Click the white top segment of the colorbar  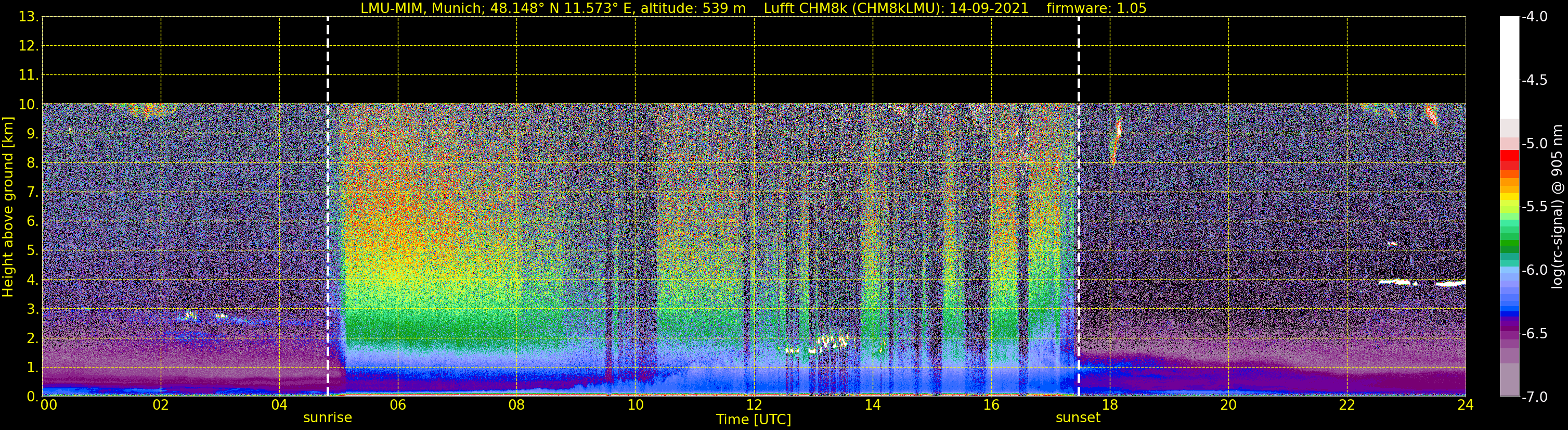(x=1509, y=68)
